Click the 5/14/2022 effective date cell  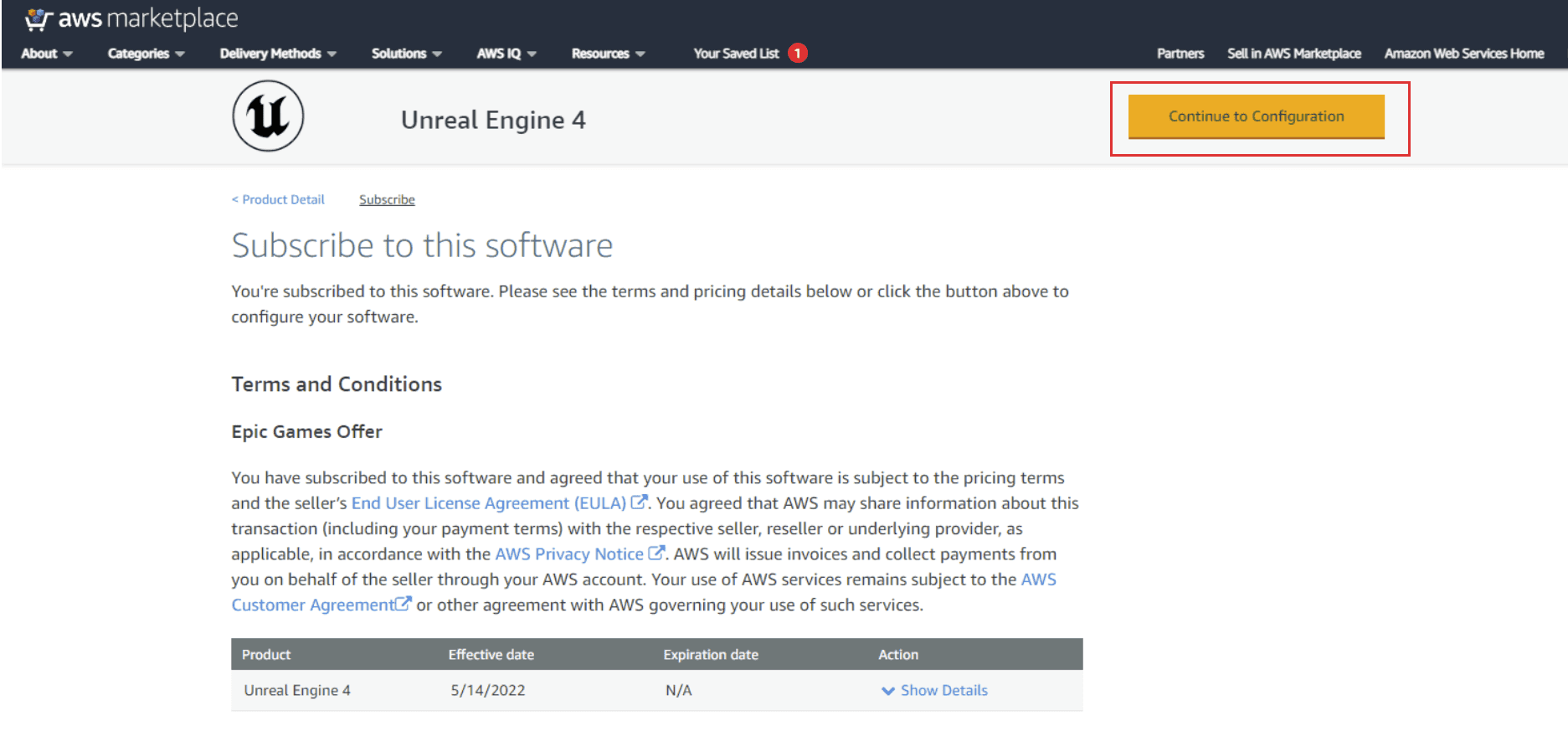tap(488, 691)
